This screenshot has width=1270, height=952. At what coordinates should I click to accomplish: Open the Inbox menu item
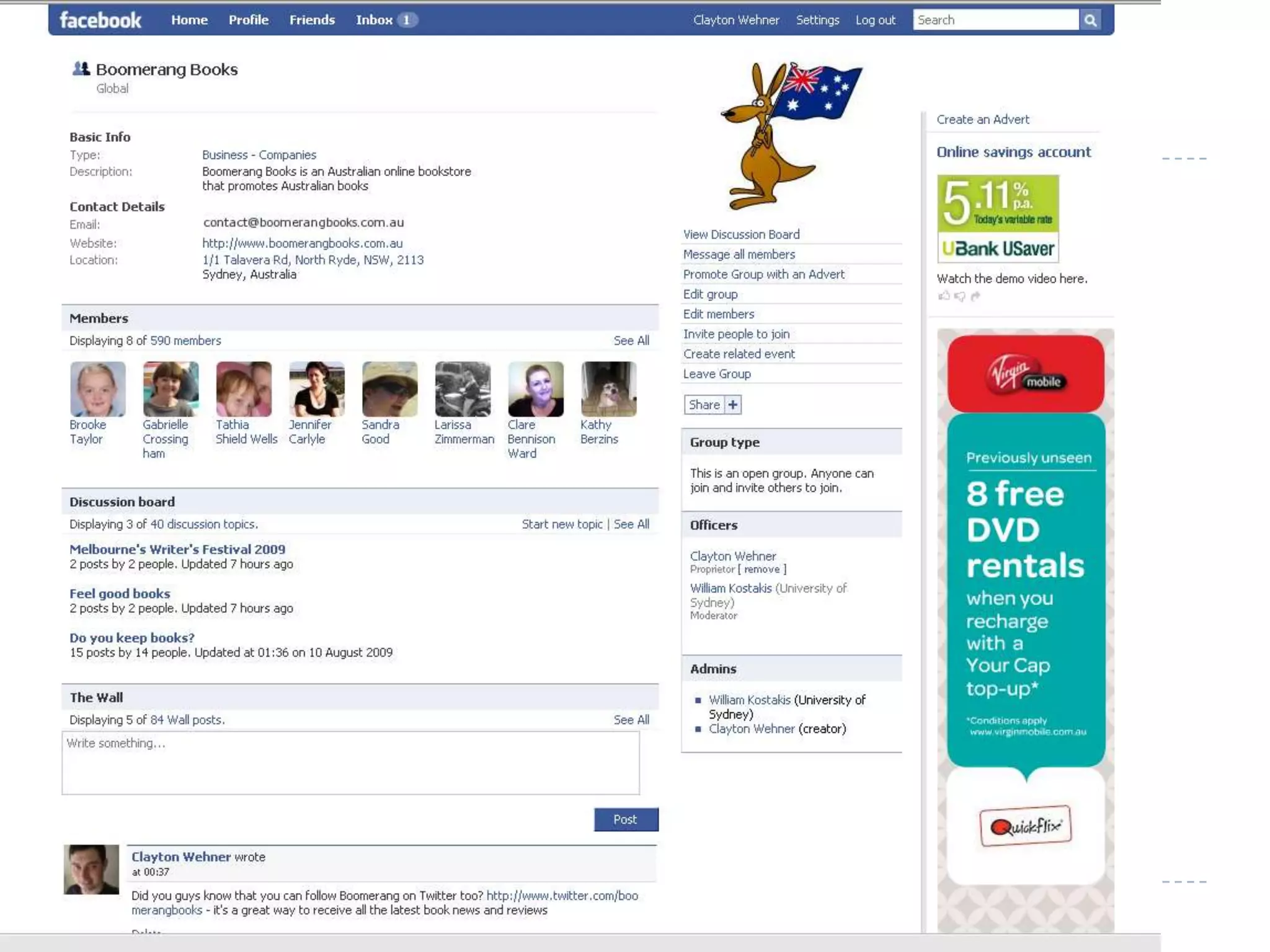[375, 20]
